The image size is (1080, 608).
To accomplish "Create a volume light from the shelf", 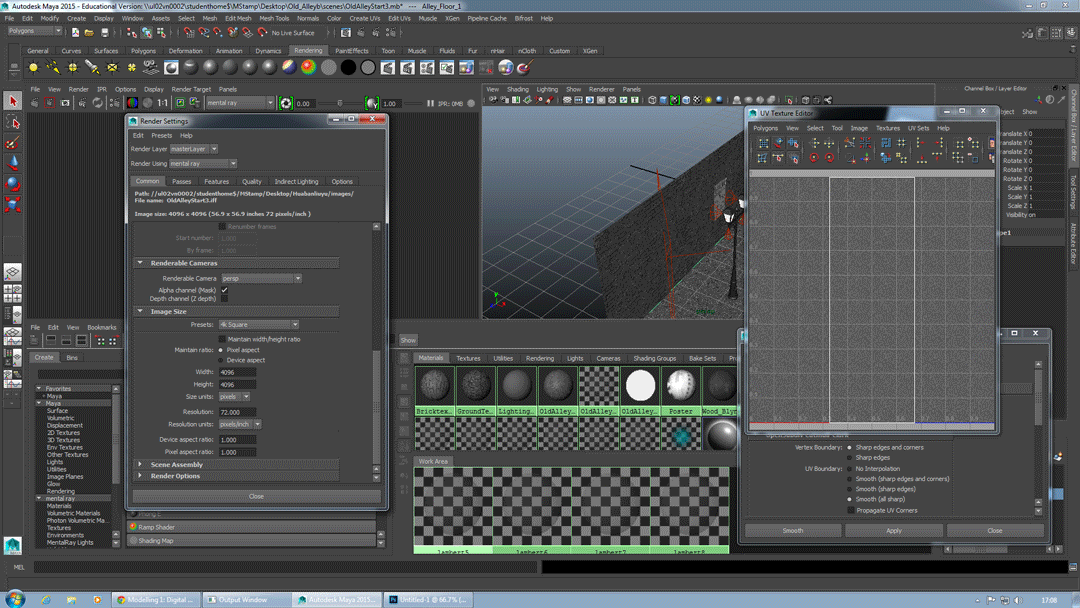I will tap(132, 67).
